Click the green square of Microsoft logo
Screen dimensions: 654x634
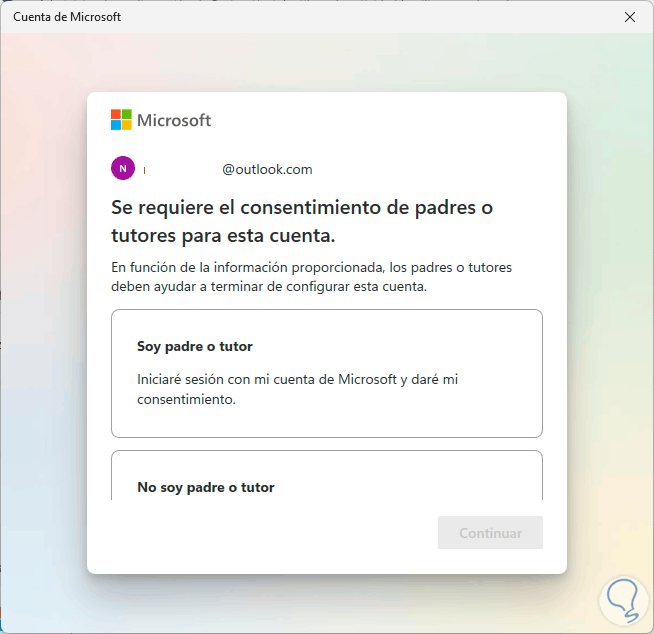coord(127,114)
